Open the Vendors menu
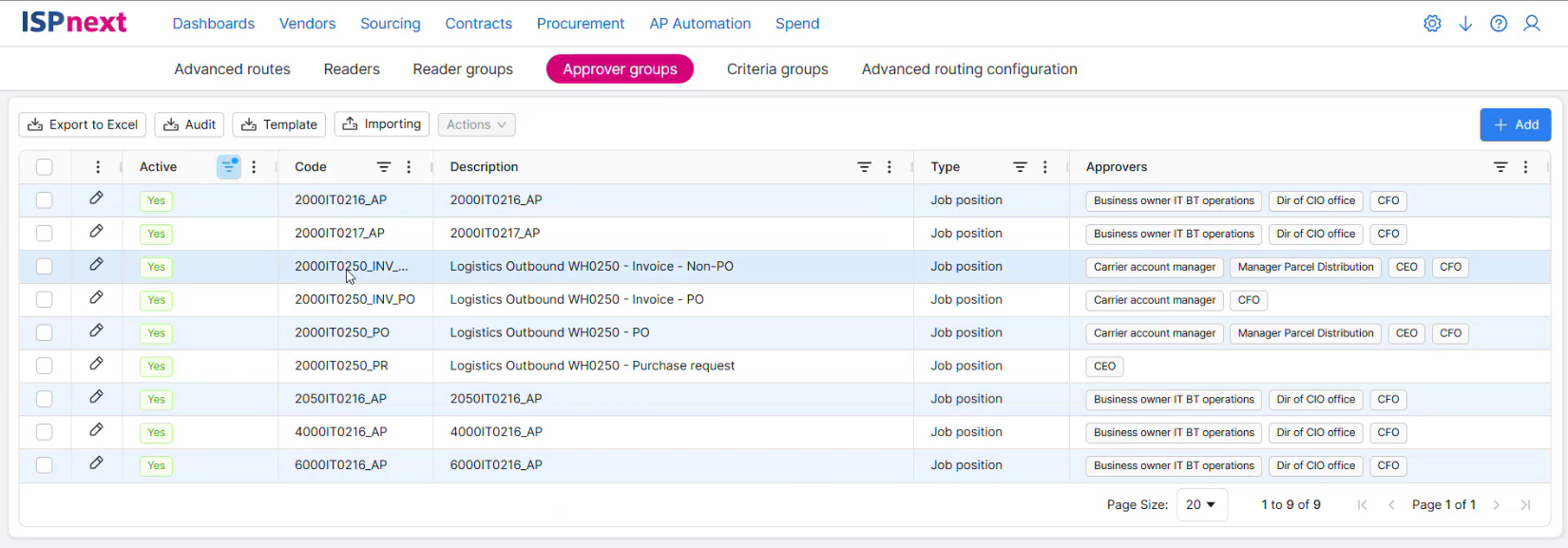The width and height of the screenshot is (1568, 548). click(307, 24)
